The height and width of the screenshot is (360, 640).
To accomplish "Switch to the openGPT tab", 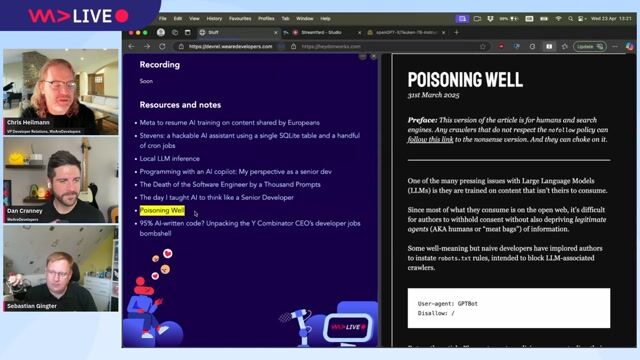I will [x=407, y=32].
